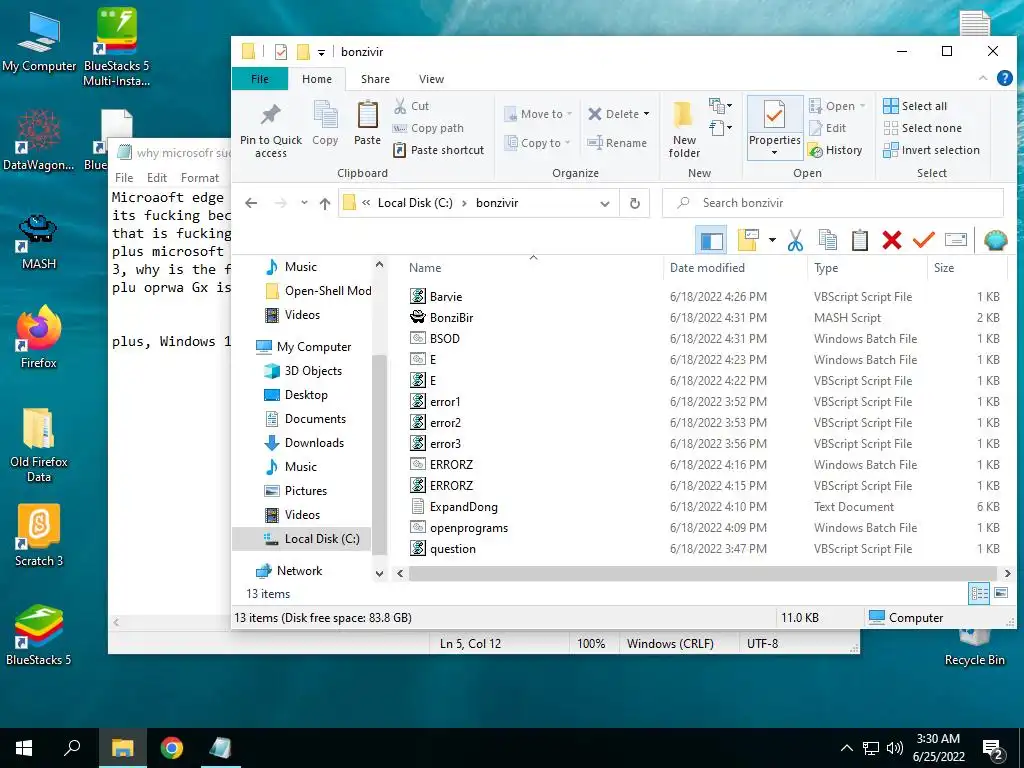Screen dimensions: 1024x768
Task: Click Cut in the Clipboard group
Action: tap(411, 106)
